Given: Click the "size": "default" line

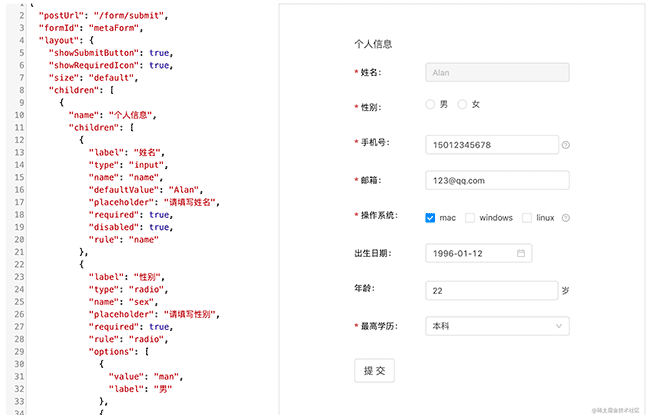Looking at the screenshot, I should click(93, 78).
